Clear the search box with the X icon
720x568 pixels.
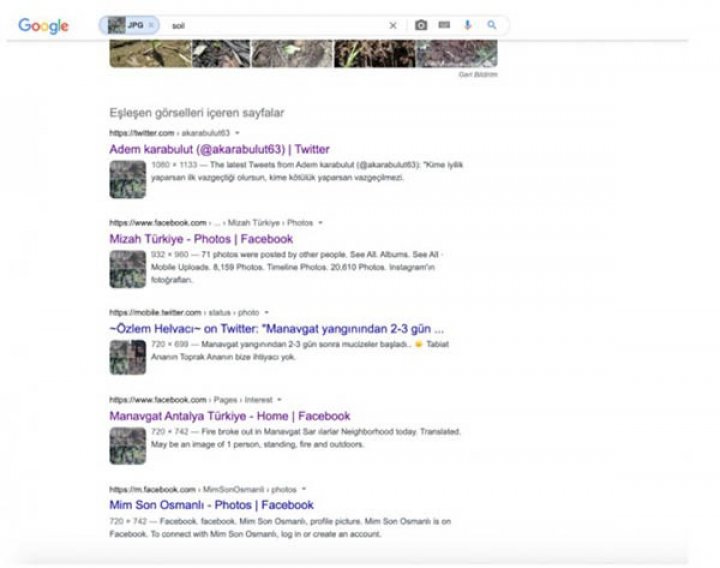[393, 26]
